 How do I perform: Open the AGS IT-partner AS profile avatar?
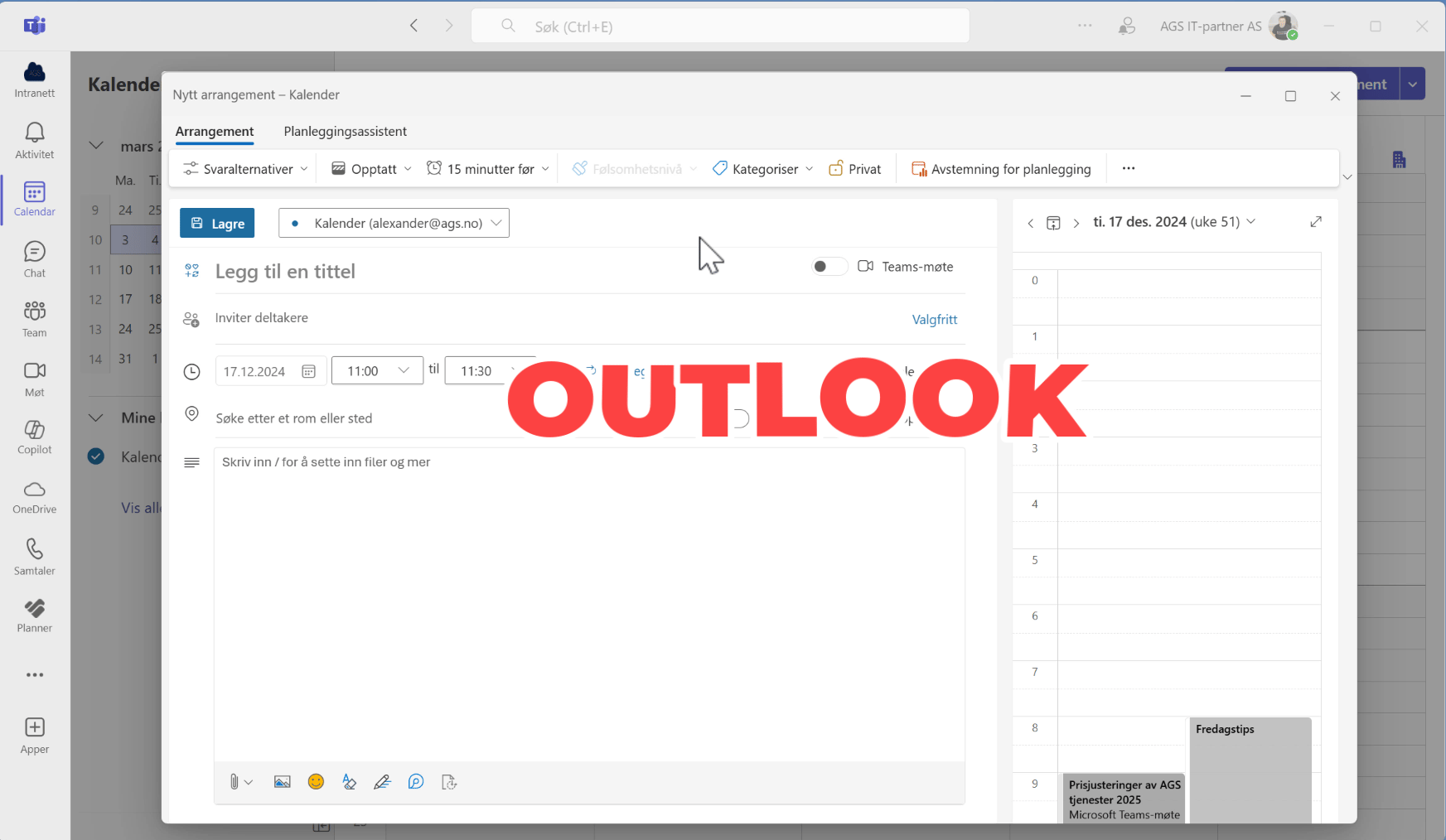pos(1284,26)
